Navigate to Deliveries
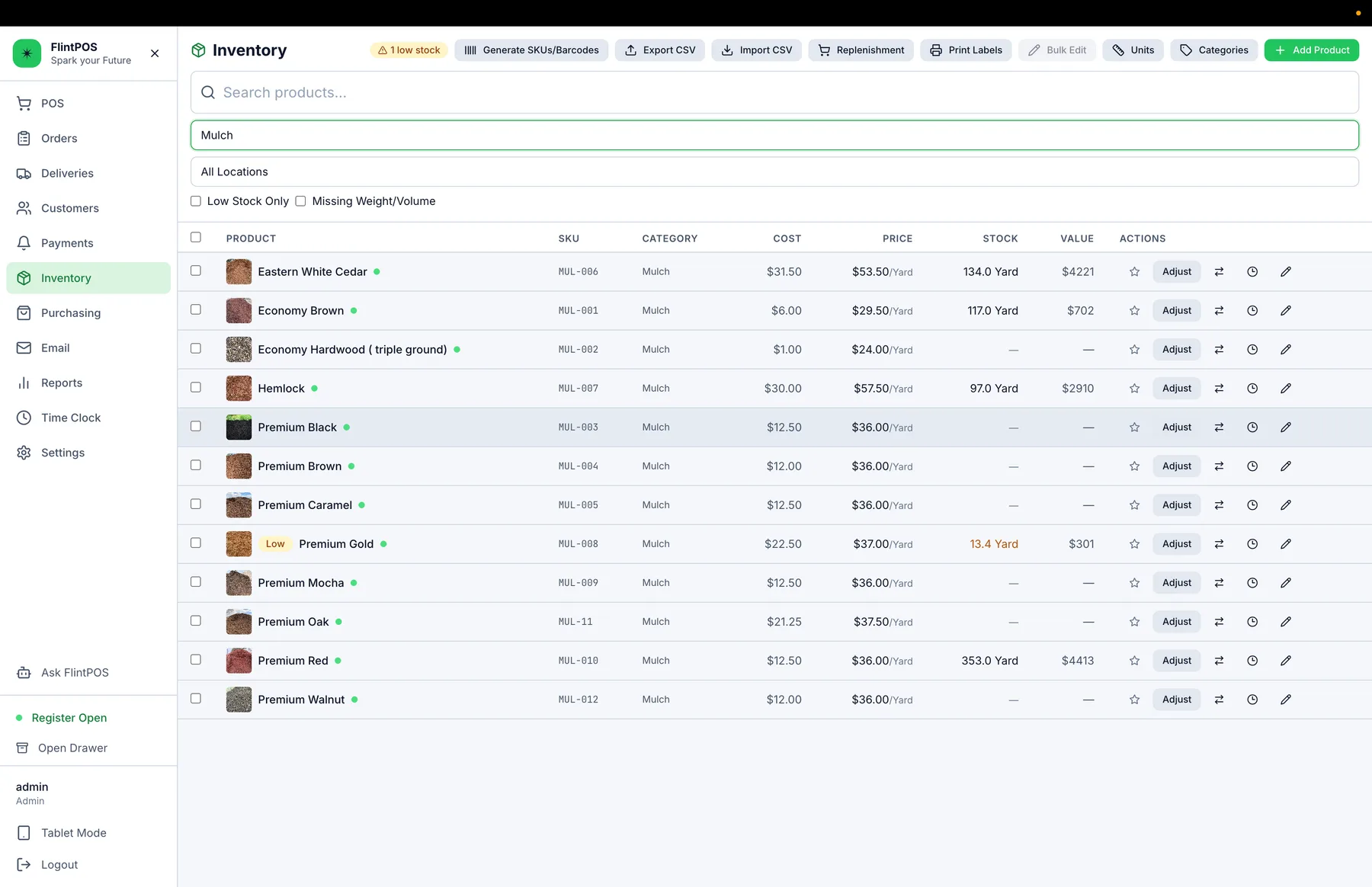This screenshot has height=887, width=1372. pyautogui.click(x=88, y=174)
